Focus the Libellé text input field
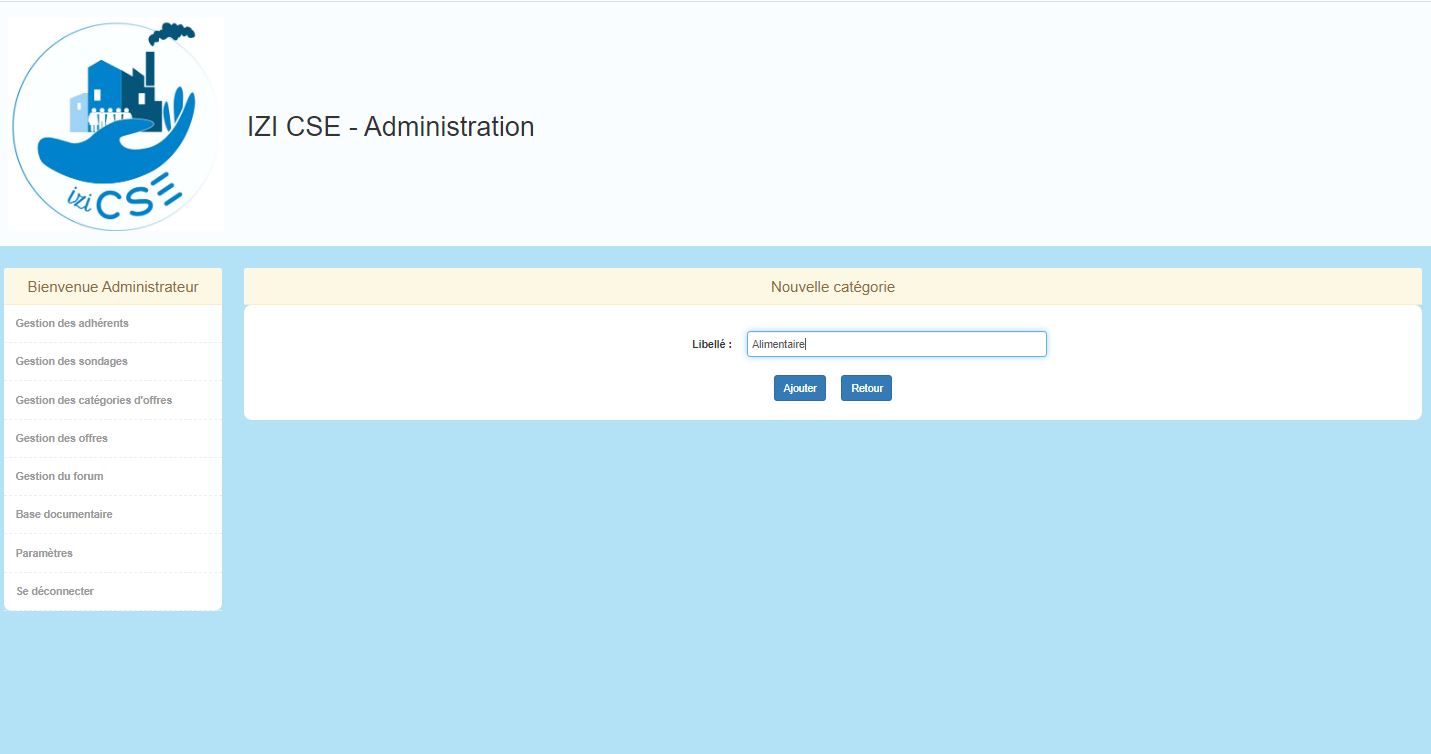The height and width of the screenshot is (754, 1431). (896, 344)
